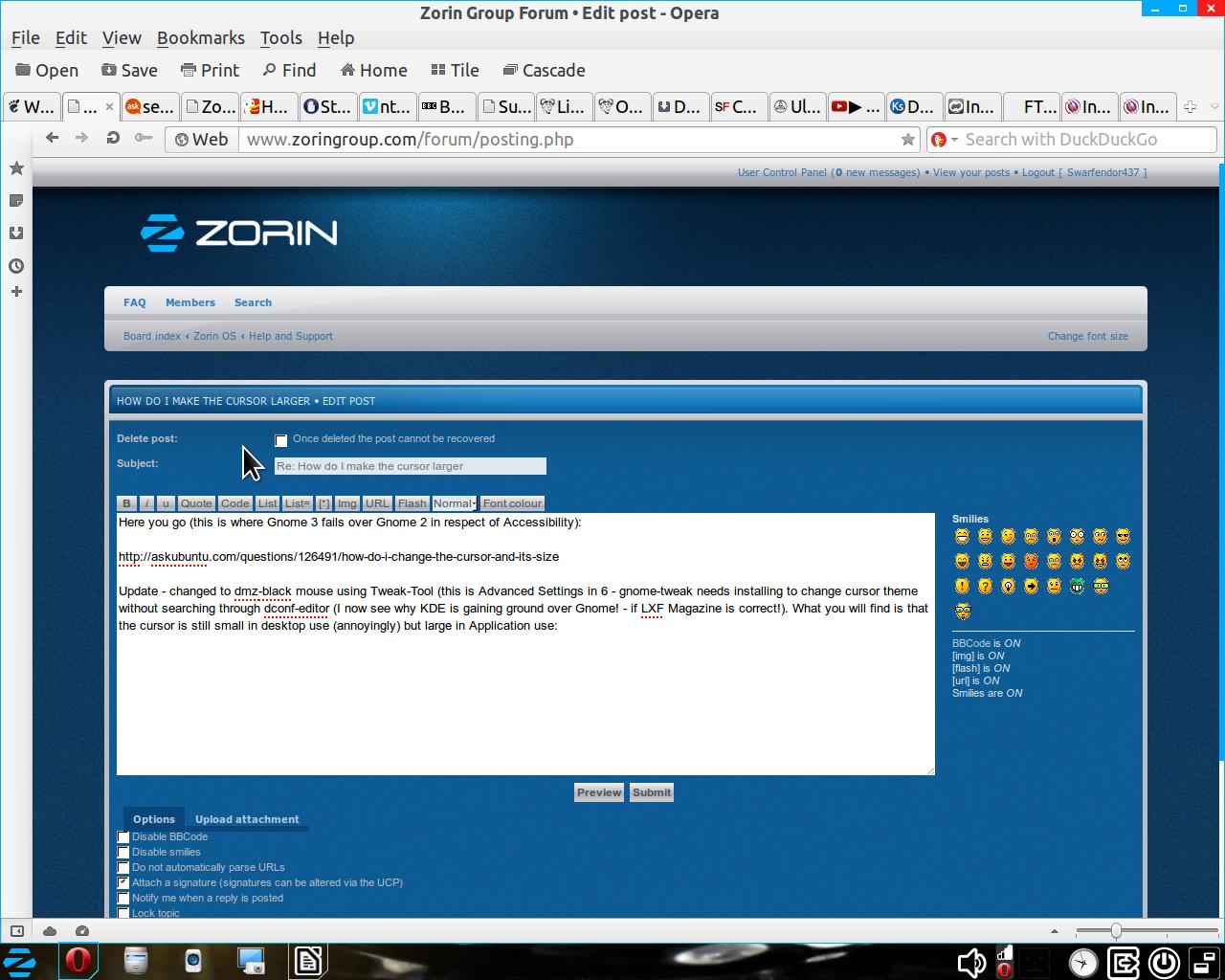Click the browser Back arrow icon
1225x980 pixels.
53,139
